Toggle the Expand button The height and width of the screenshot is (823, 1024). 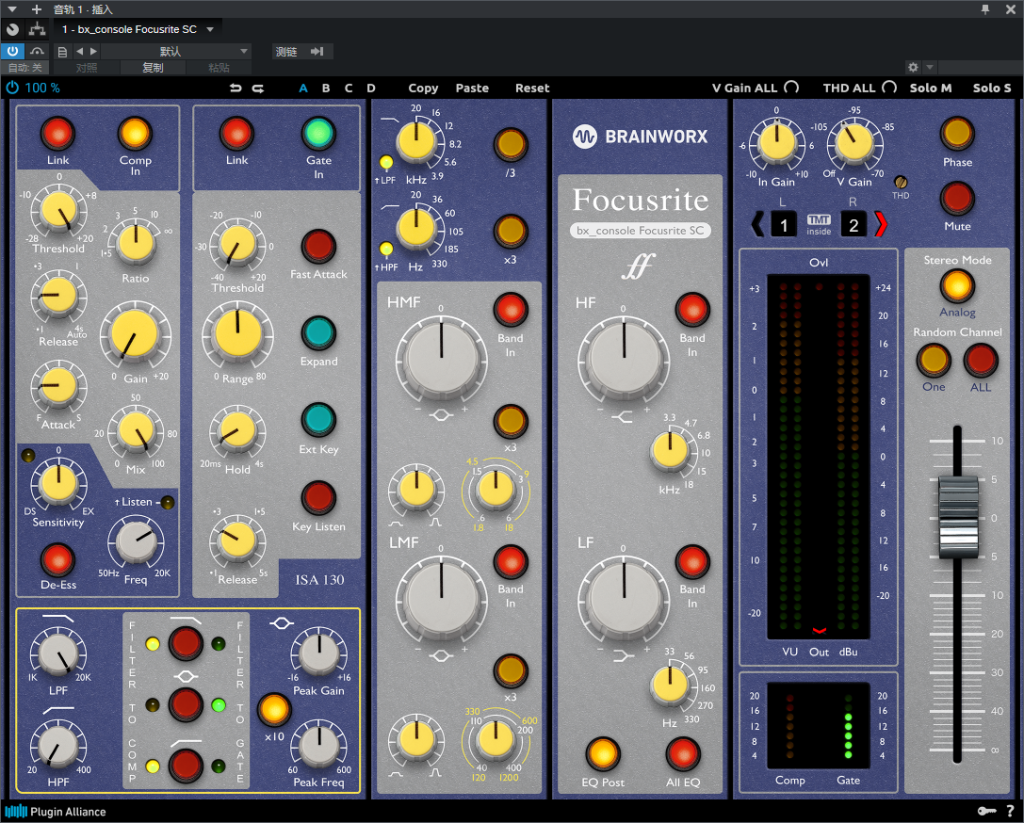[x=318, y=334]
